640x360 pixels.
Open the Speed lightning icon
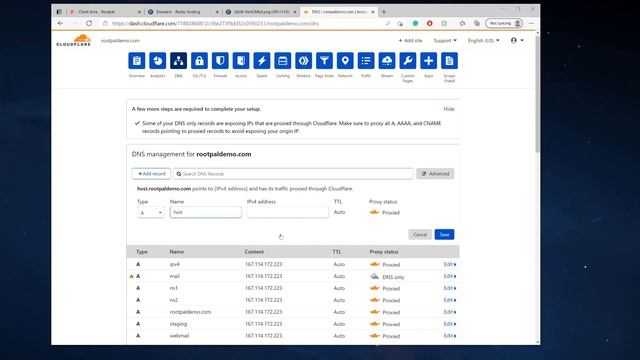click(262, 61)
